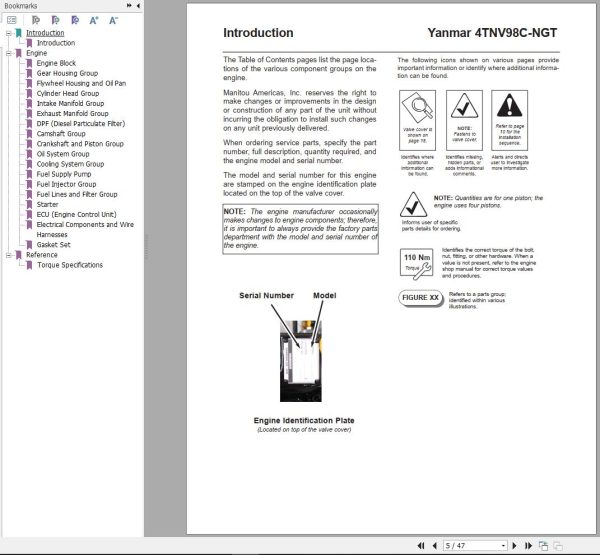
Task: Jump to the last page
Action: [528, 545]
